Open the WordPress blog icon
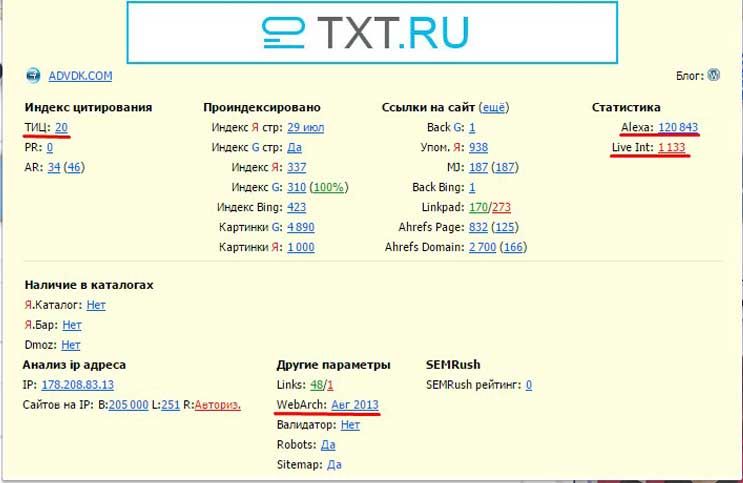Viewport: 743px width, 483px height. click(713, 75)
